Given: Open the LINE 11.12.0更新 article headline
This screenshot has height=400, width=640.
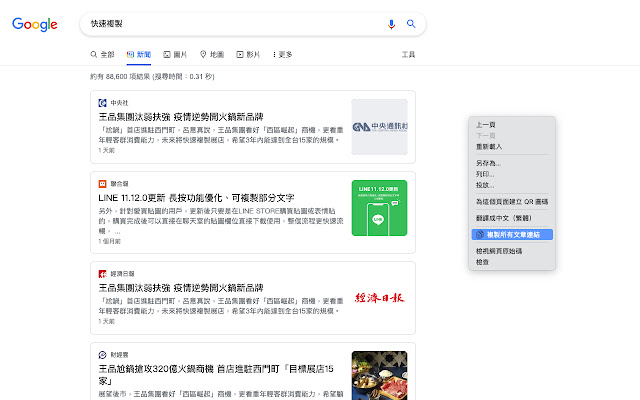Looking at the screenshot, I should click(196, 198).
